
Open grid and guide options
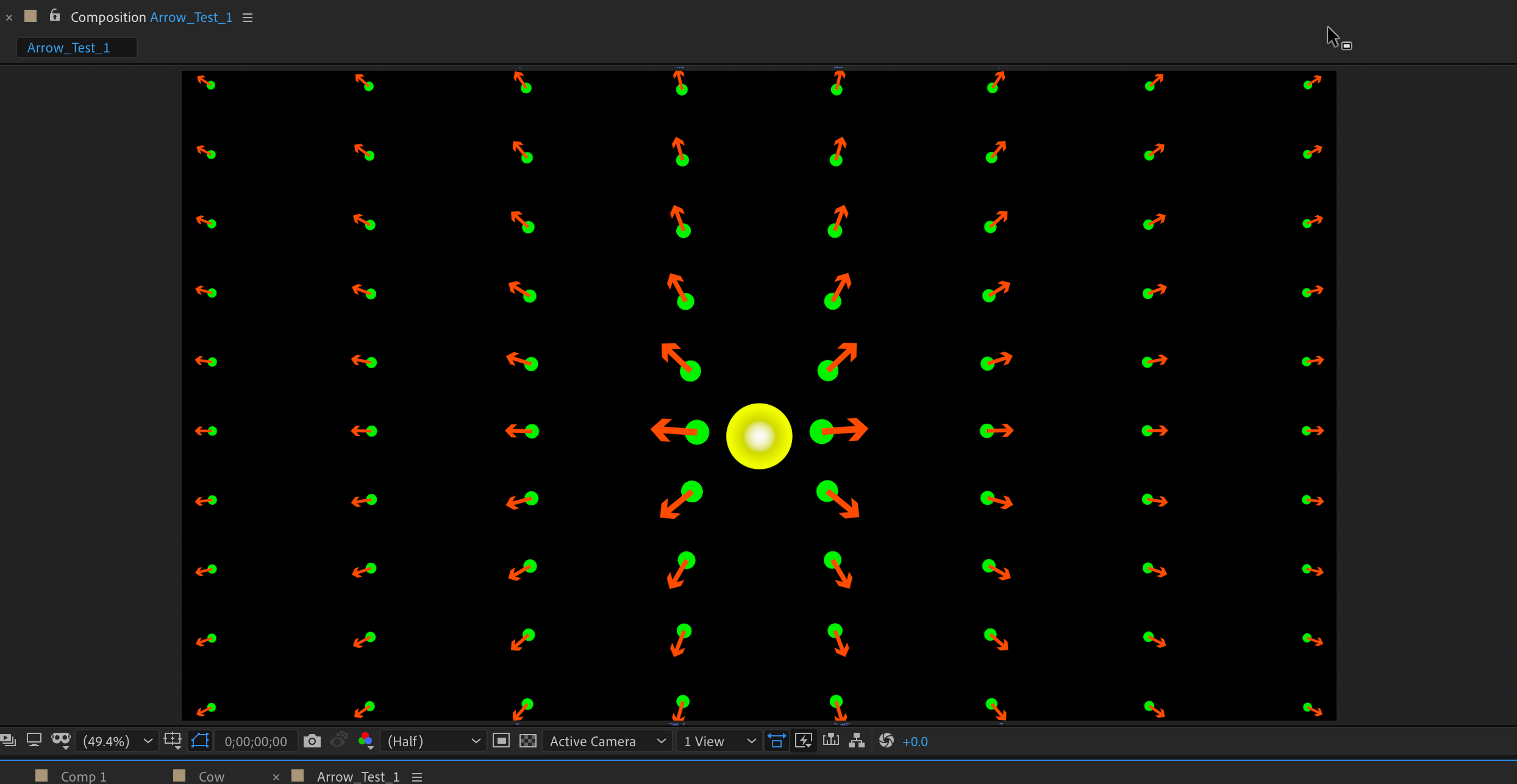(173, 740)
